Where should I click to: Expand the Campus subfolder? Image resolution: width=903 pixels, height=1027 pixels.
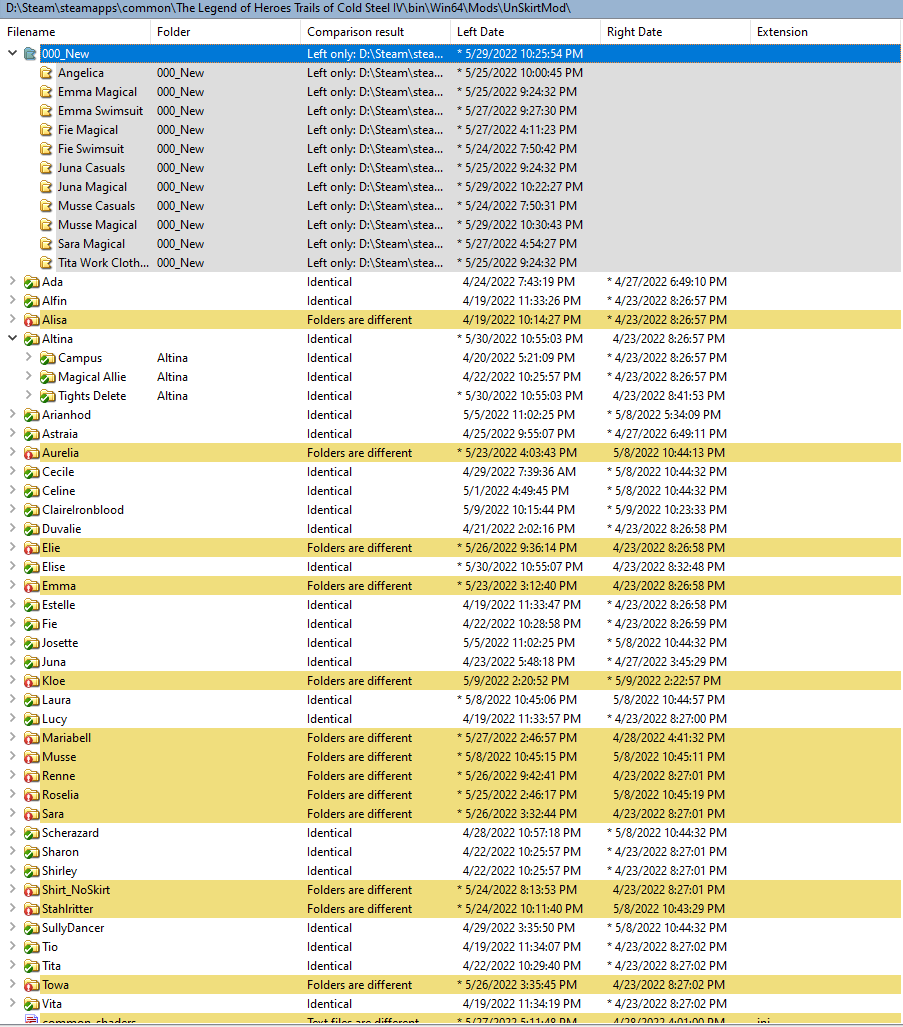(28, 357)
